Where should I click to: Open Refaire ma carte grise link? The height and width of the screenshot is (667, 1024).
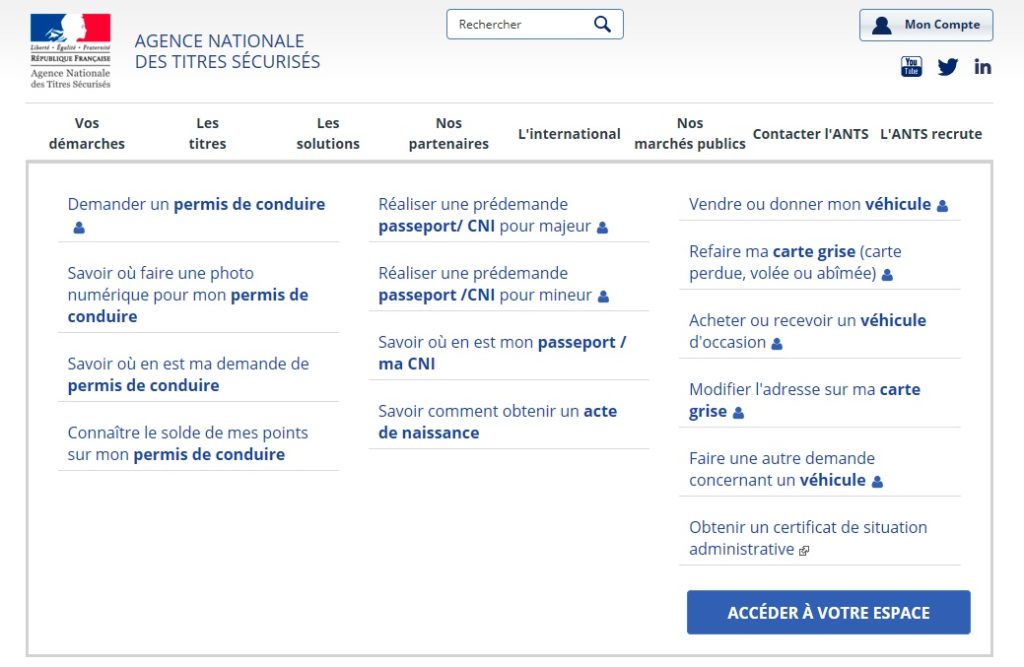coord(795,262)
